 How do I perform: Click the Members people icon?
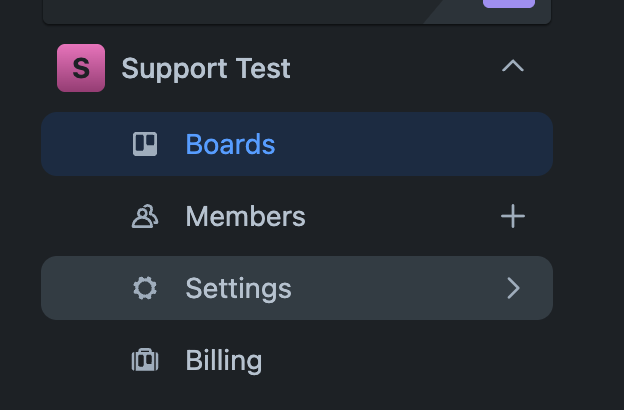click(145, 216)
